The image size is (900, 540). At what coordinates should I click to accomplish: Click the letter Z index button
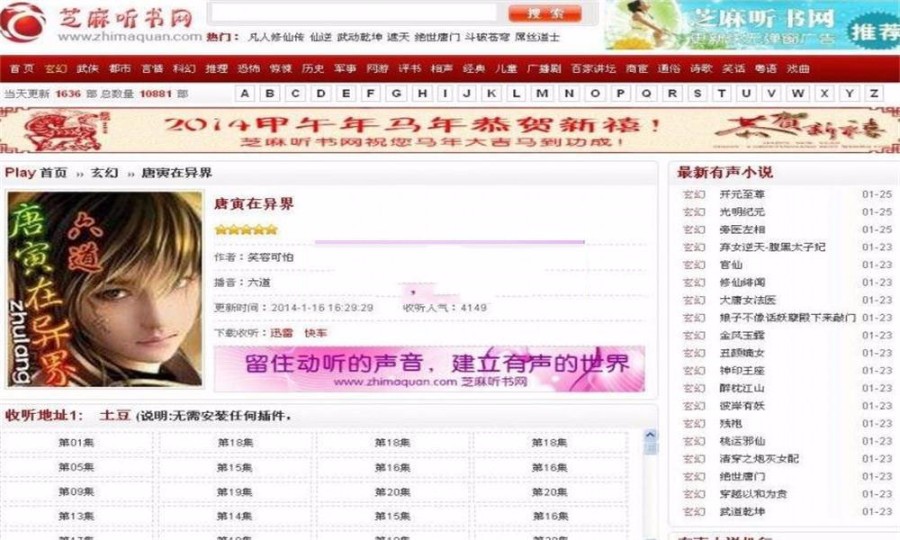(874, 93)
